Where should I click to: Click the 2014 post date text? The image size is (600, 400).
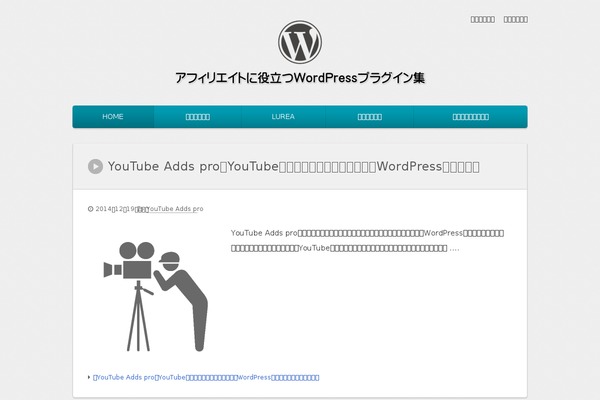click(115, 209)
